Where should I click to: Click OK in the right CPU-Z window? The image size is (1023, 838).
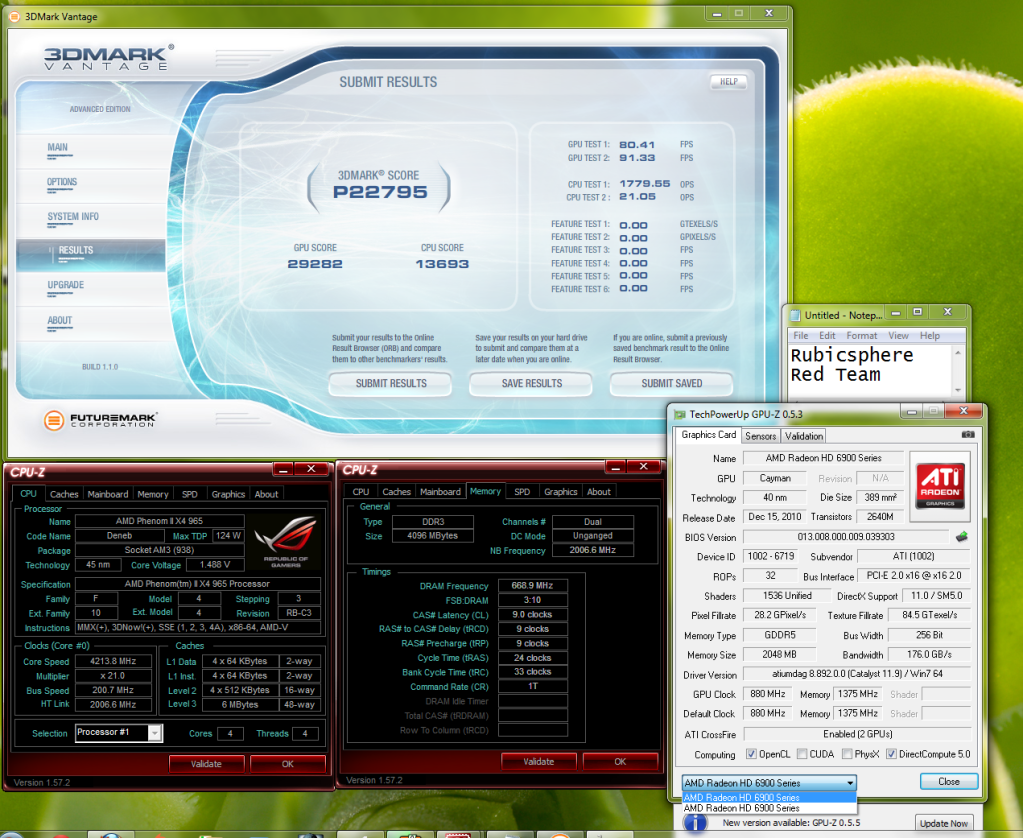(620, 761)
